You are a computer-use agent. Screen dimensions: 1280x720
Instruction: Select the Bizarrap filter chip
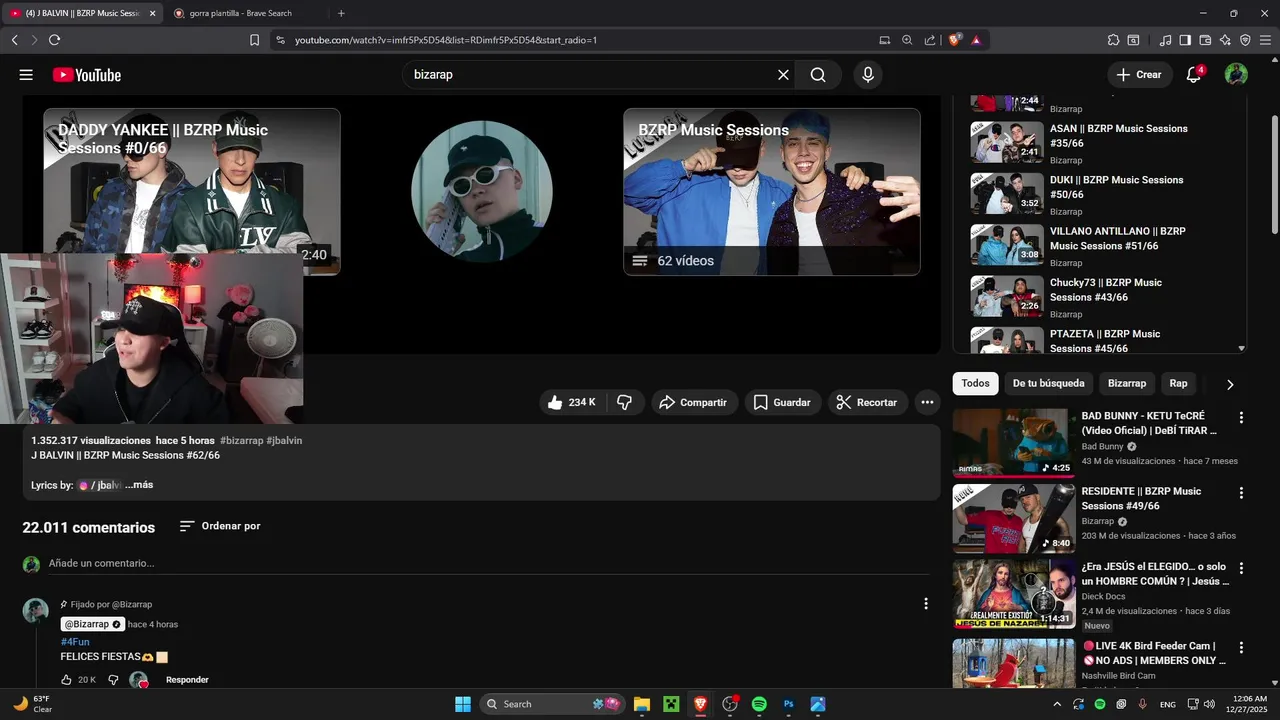(x=1127, y=384)
